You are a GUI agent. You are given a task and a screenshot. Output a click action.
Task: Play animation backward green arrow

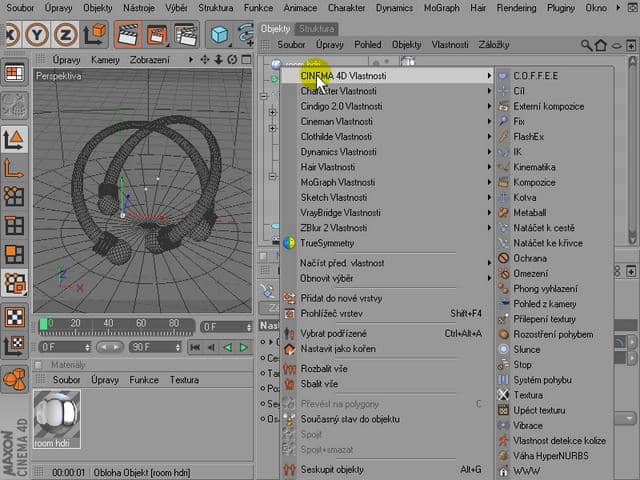(227, 347)
